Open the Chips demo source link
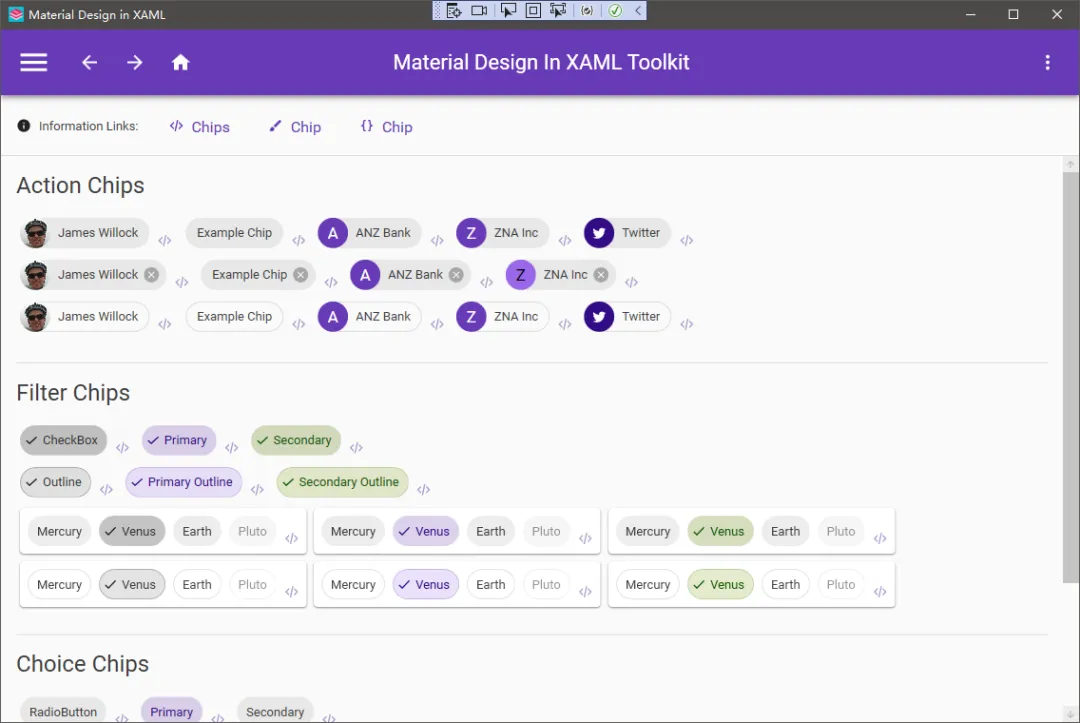The image size is (1080, 723). click(199, 127)
